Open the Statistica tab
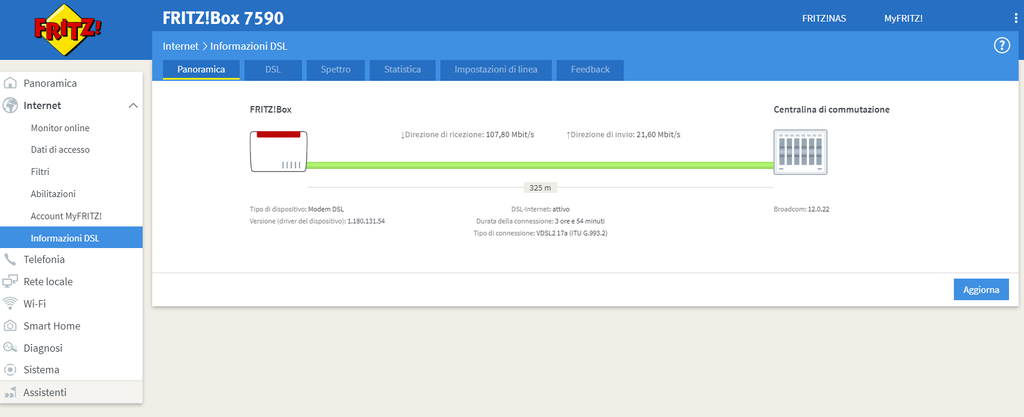This screenshot has height=417, width=1024. [x=402, y=70]
